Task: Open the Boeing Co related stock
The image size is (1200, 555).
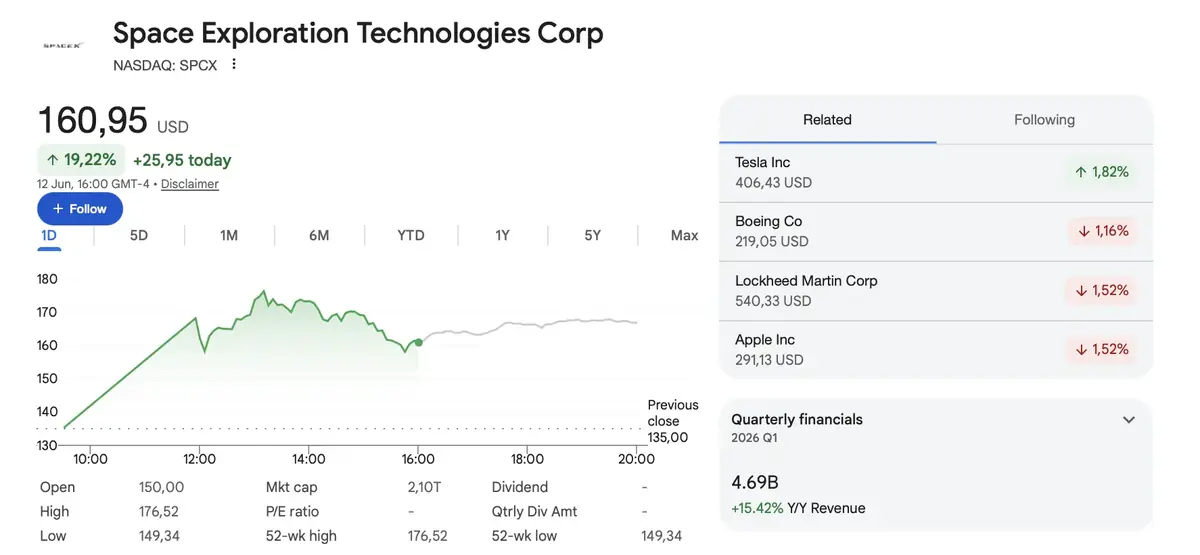Action: click(936, 231)
